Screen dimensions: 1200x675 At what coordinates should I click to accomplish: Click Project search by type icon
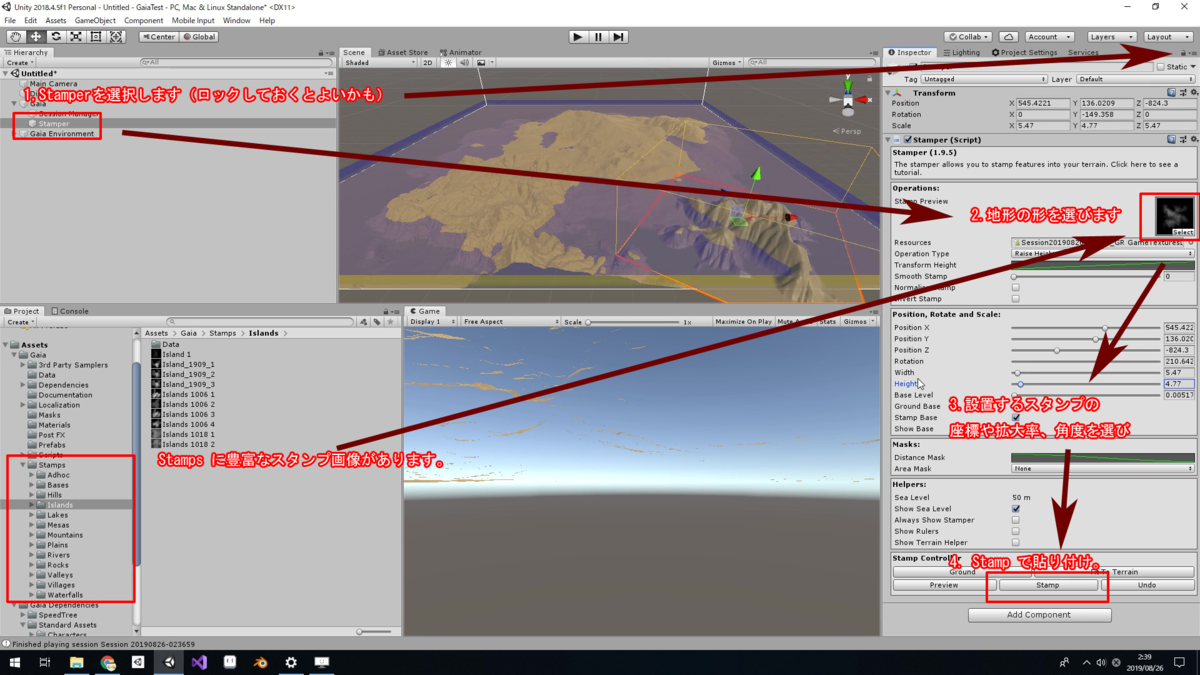pyautogui.click(x=364, y=322)
